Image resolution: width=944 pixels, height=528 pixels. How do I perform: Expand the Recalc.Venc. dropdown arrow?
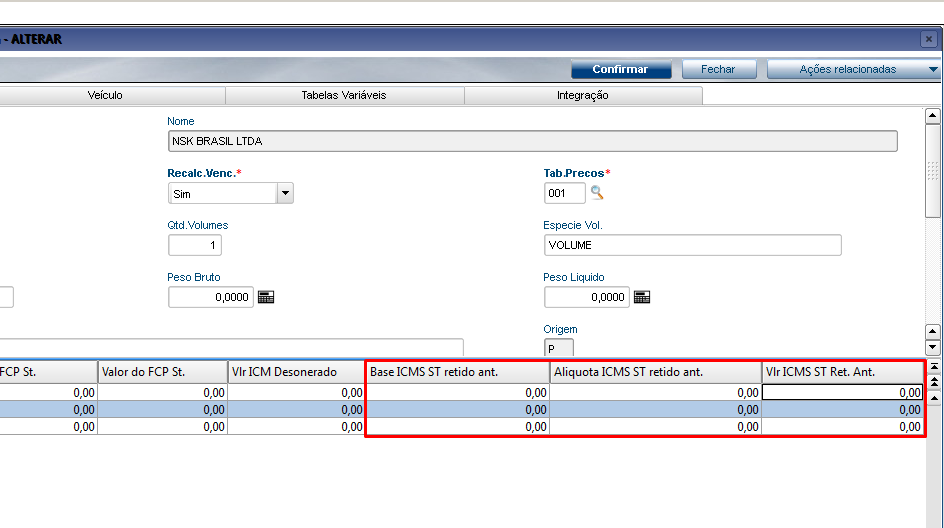[x=285, y=193]
